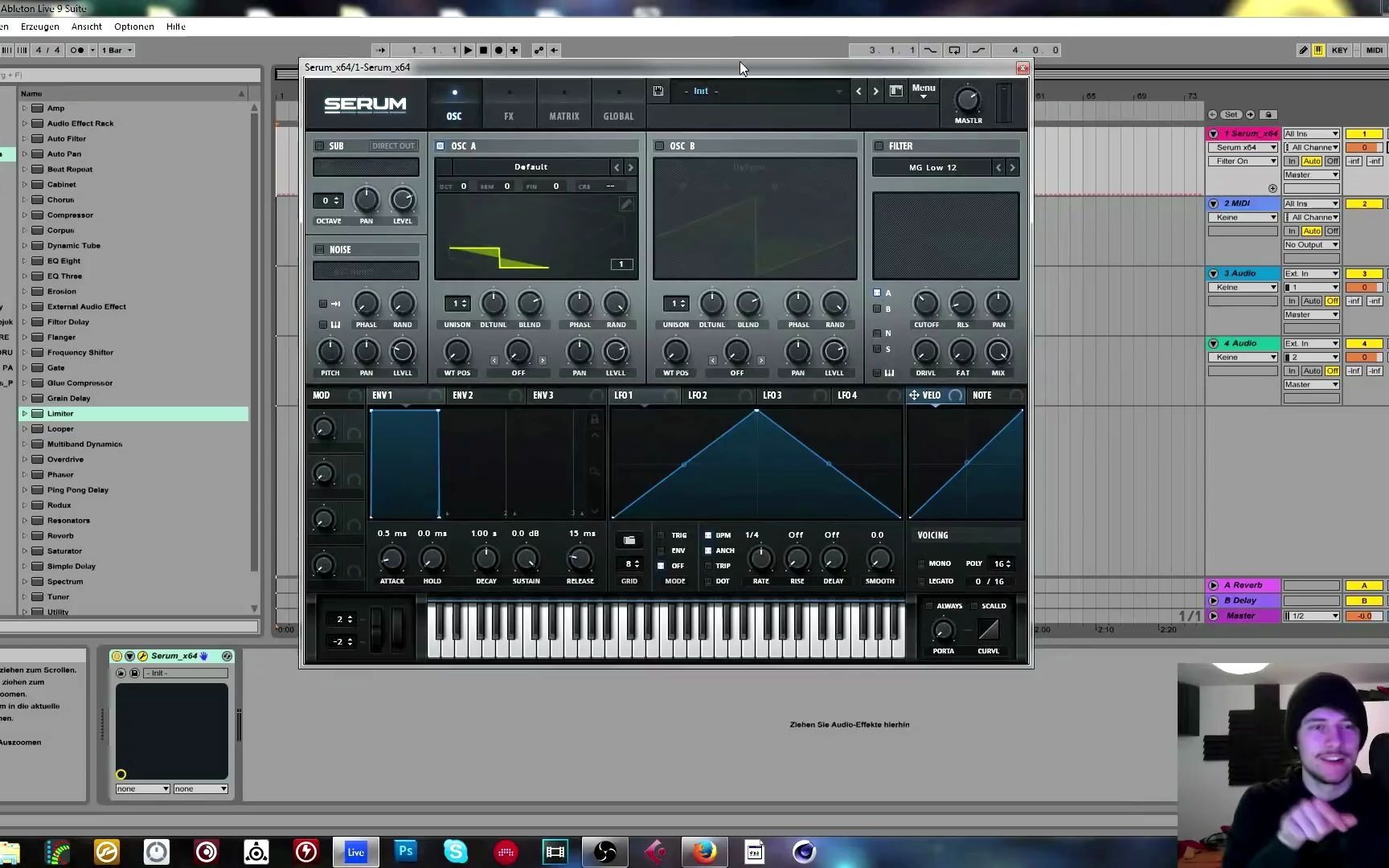1389x868 pixels.
Task: Open the Serum Menu dropdown
Action: click(x=924, y=91)
